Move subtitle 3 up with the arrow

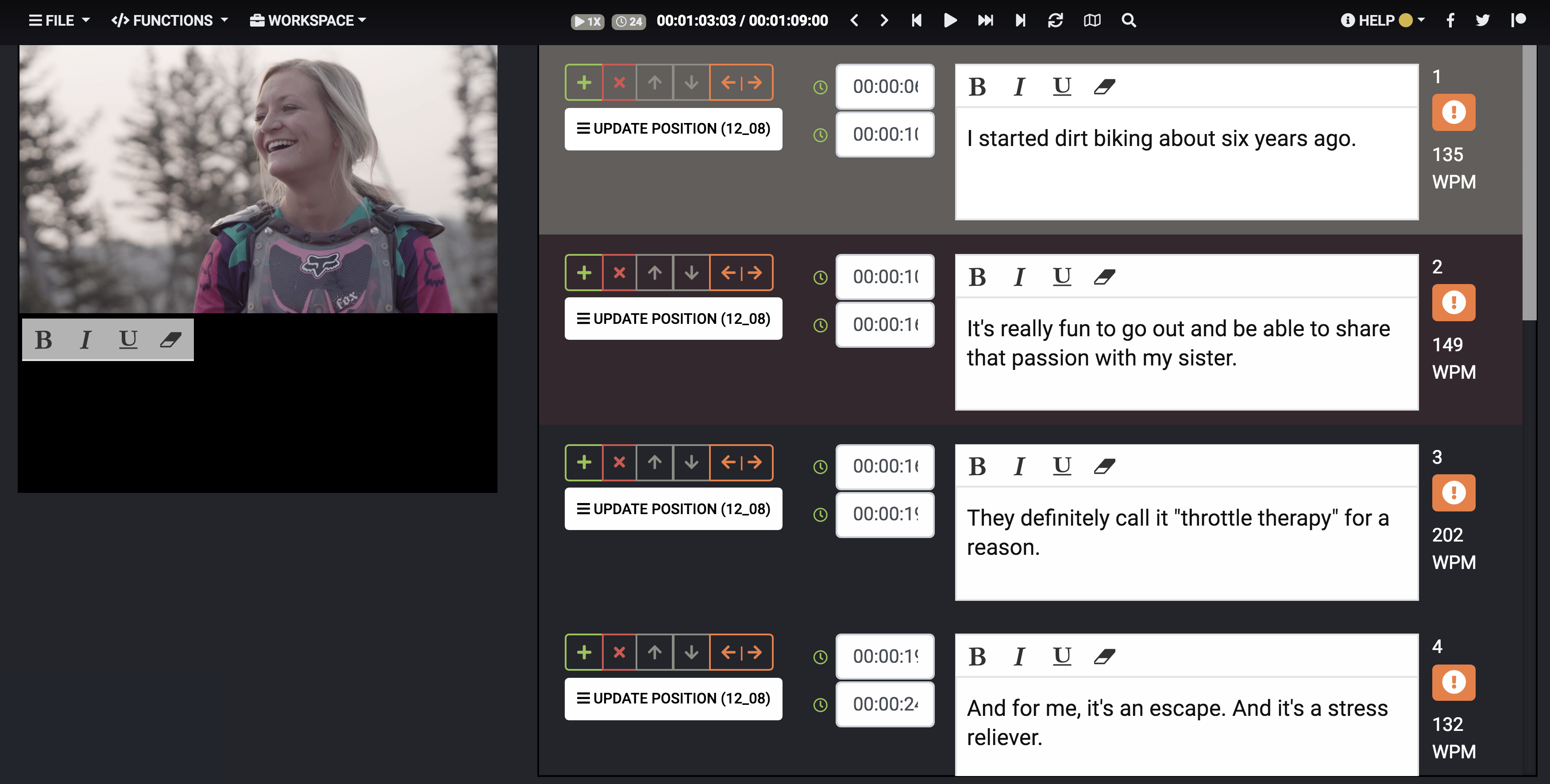click(655, 462)
